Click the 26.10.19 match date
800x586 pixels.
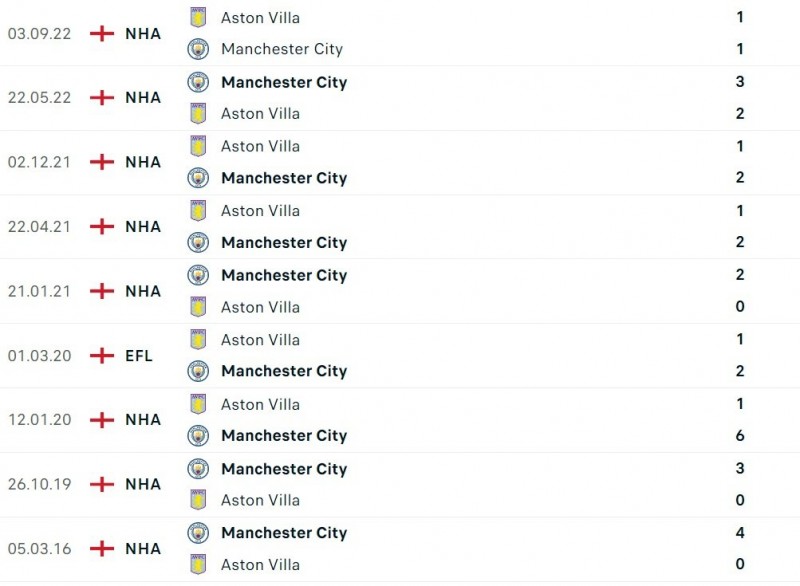point(40,484)
